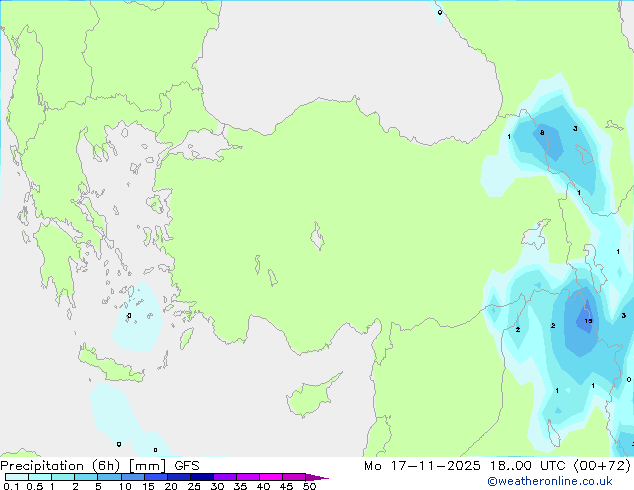Click the legend label 40

point(263,486)
